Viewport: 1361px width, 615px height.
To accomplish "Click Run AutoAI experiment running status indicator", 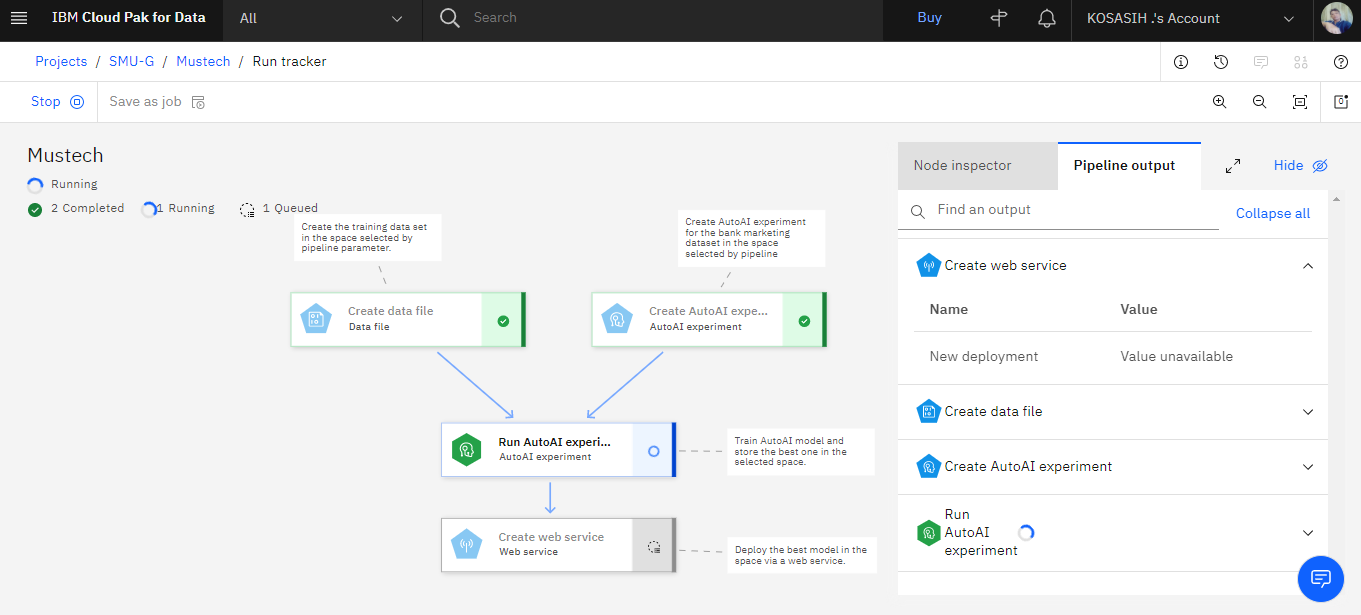I will 653,451.
